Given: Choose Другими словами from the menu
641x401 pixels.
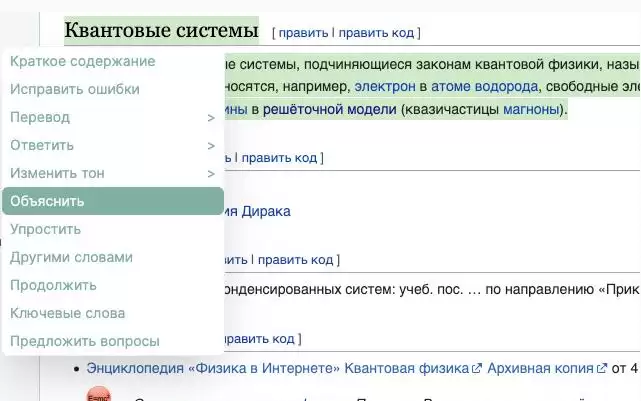Looking at the screenshot, I should coord(113,257).
